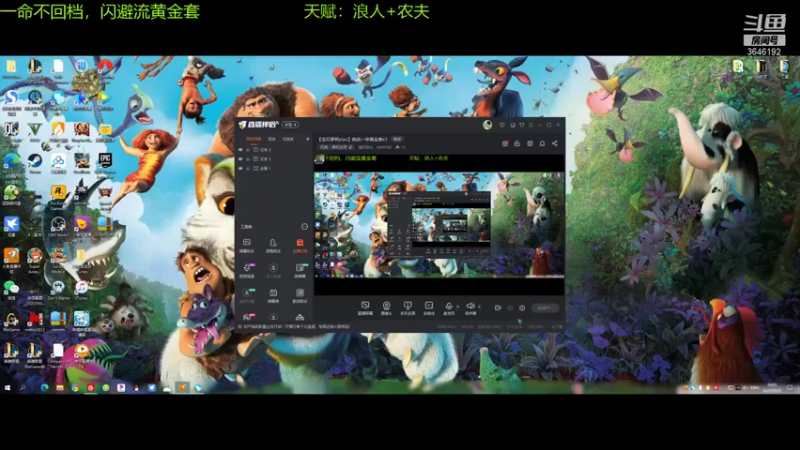The image size is (800, 450).
Task: Open Google Chrome from the taskbar
Action: tap(75, 388)
